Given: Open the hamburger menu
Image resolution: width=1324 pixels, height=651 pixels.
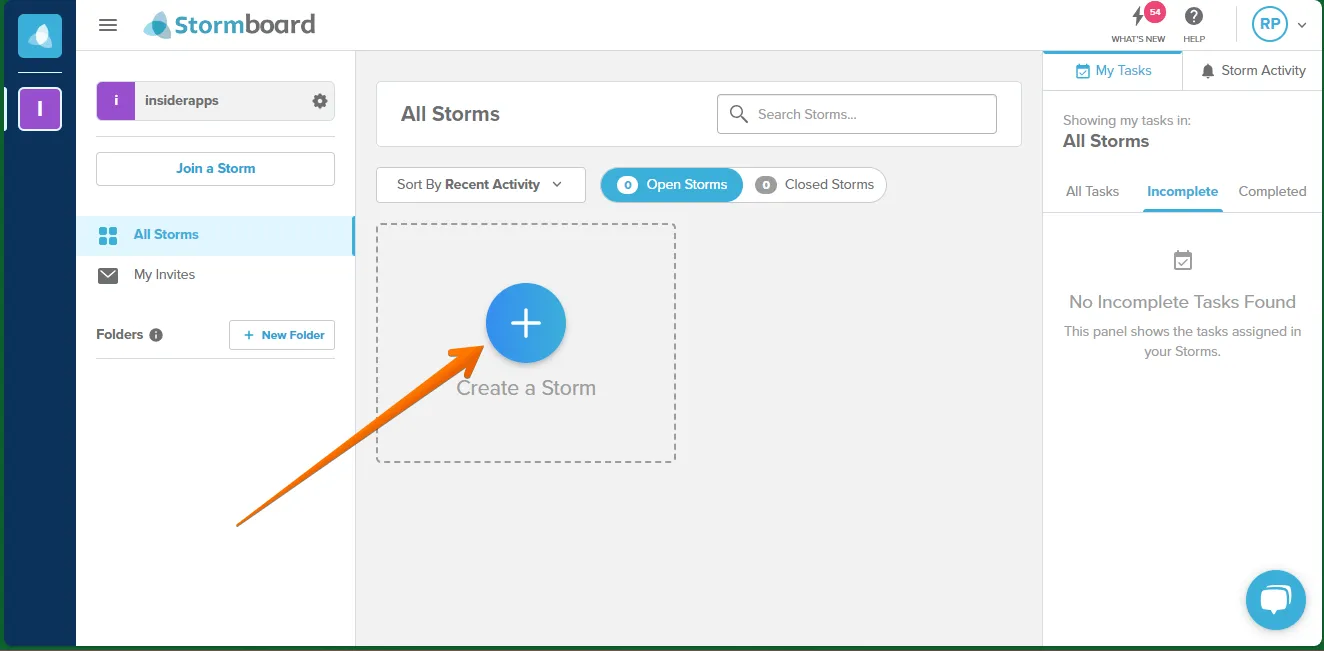Looking at the screenshot, I should [108, 25].
